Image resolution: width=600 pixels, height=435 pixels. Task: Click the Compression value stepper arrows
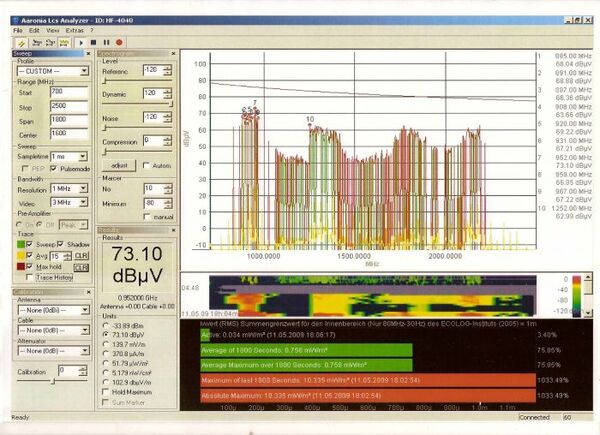168,141
